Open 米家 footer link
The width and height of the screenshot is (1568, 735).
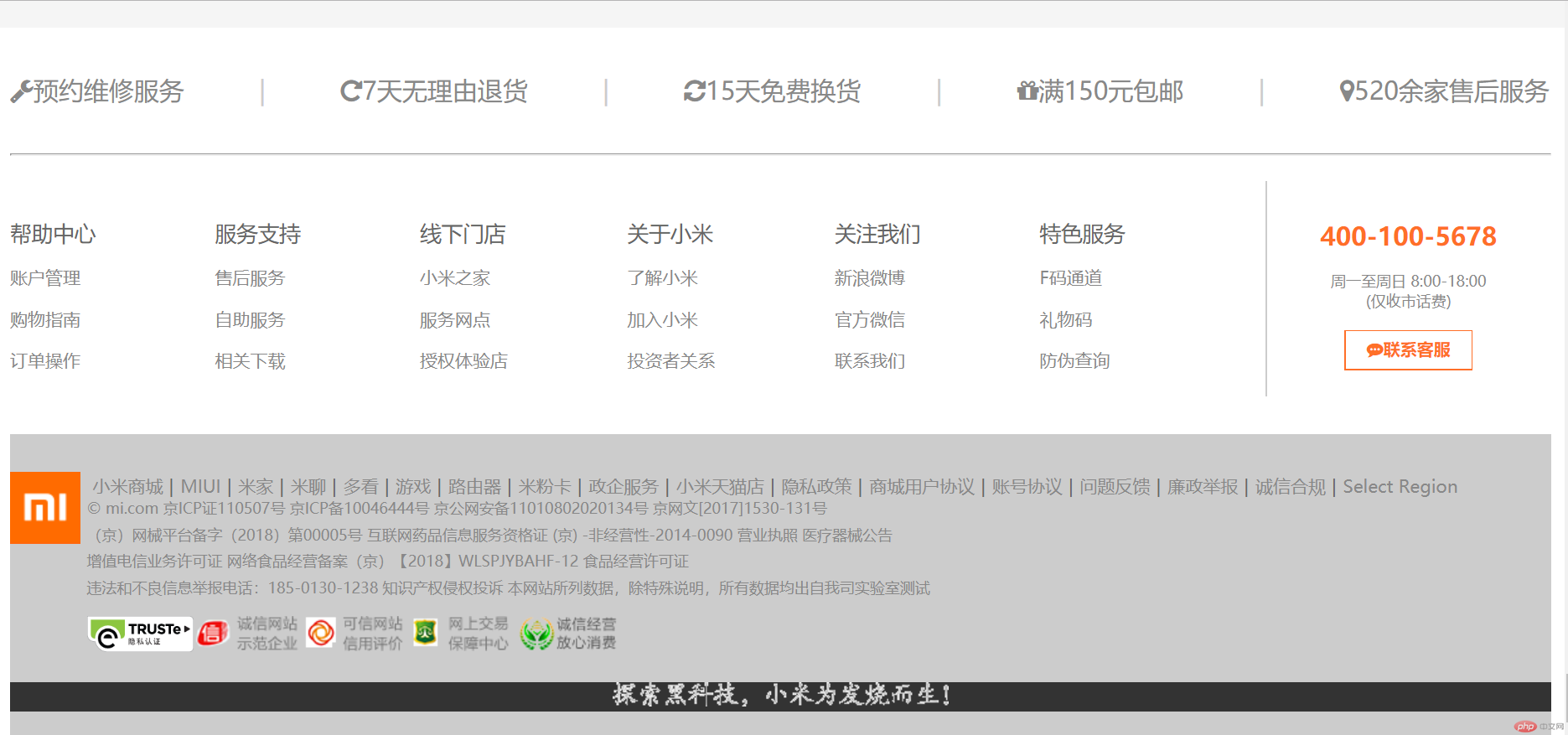[x=256, y=487]
